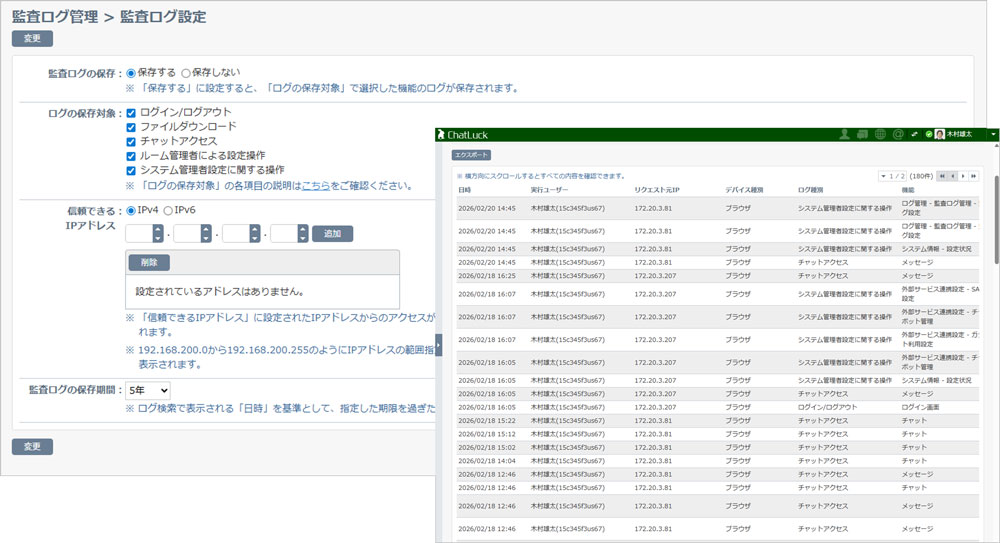Select the IPv6 radio button
Screen dimensions: 1000x543
pyautogui.click(x=168, y=211)
